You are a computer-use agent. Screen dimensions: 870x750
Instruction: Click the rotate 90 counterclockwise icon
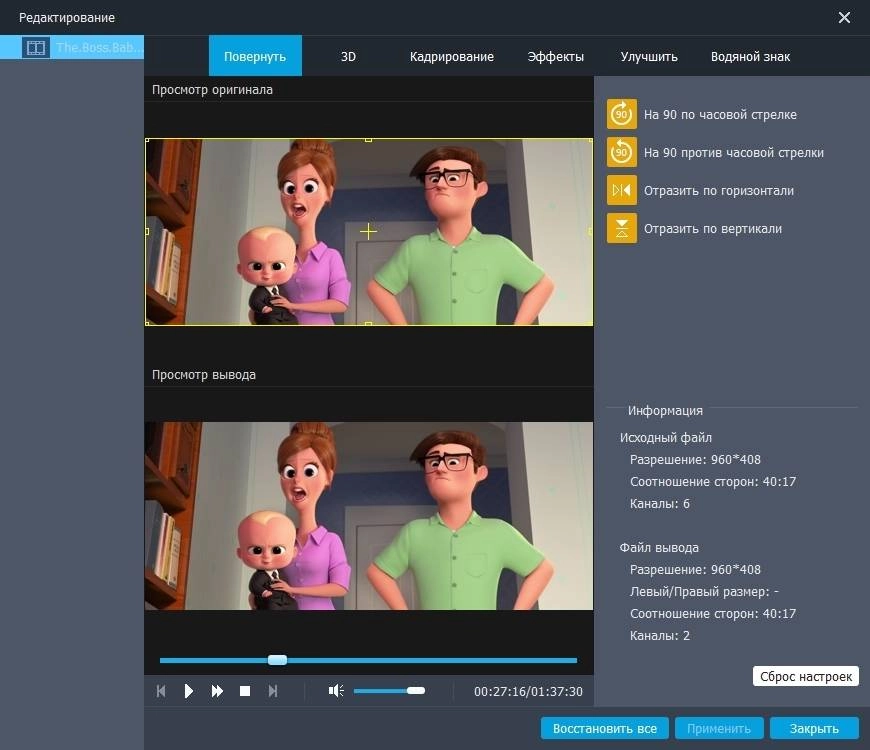point(621,152)
